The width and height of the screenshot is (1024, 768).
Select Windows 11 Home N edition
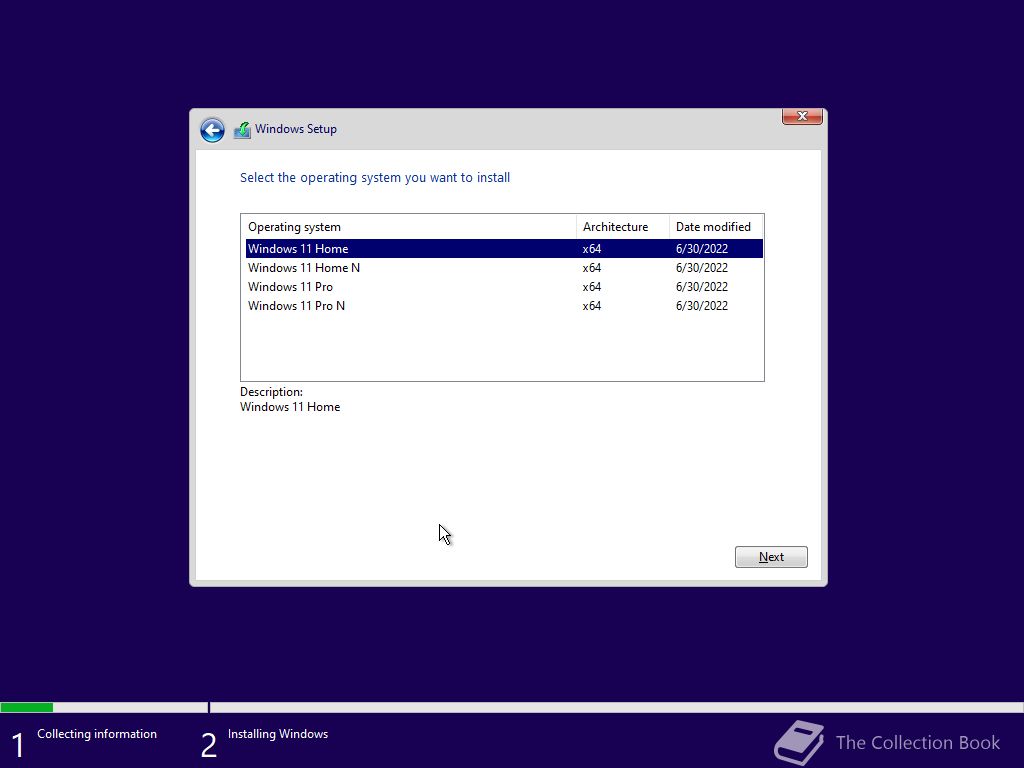click(504, 268)
